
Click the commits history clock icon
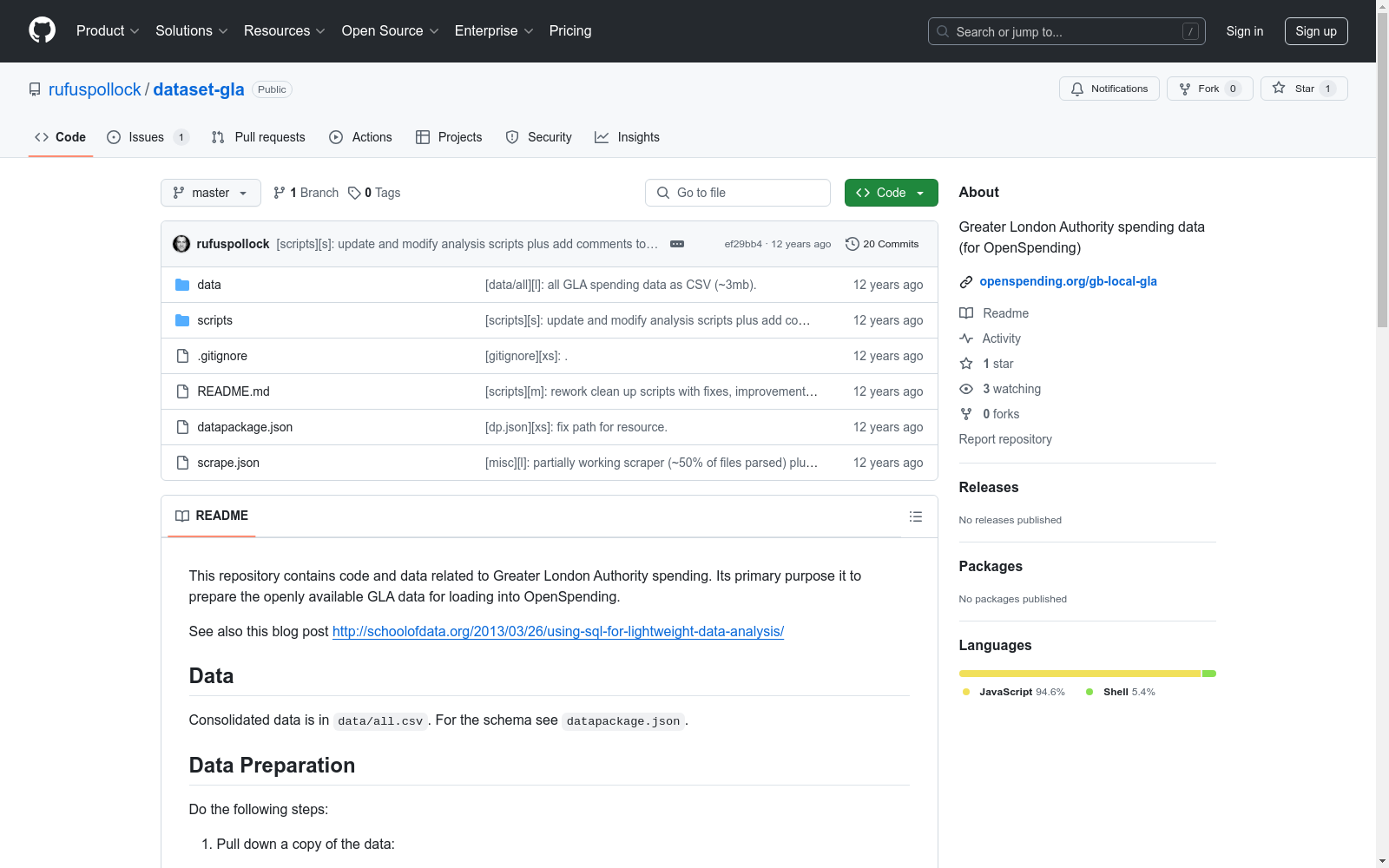[852, 244]
